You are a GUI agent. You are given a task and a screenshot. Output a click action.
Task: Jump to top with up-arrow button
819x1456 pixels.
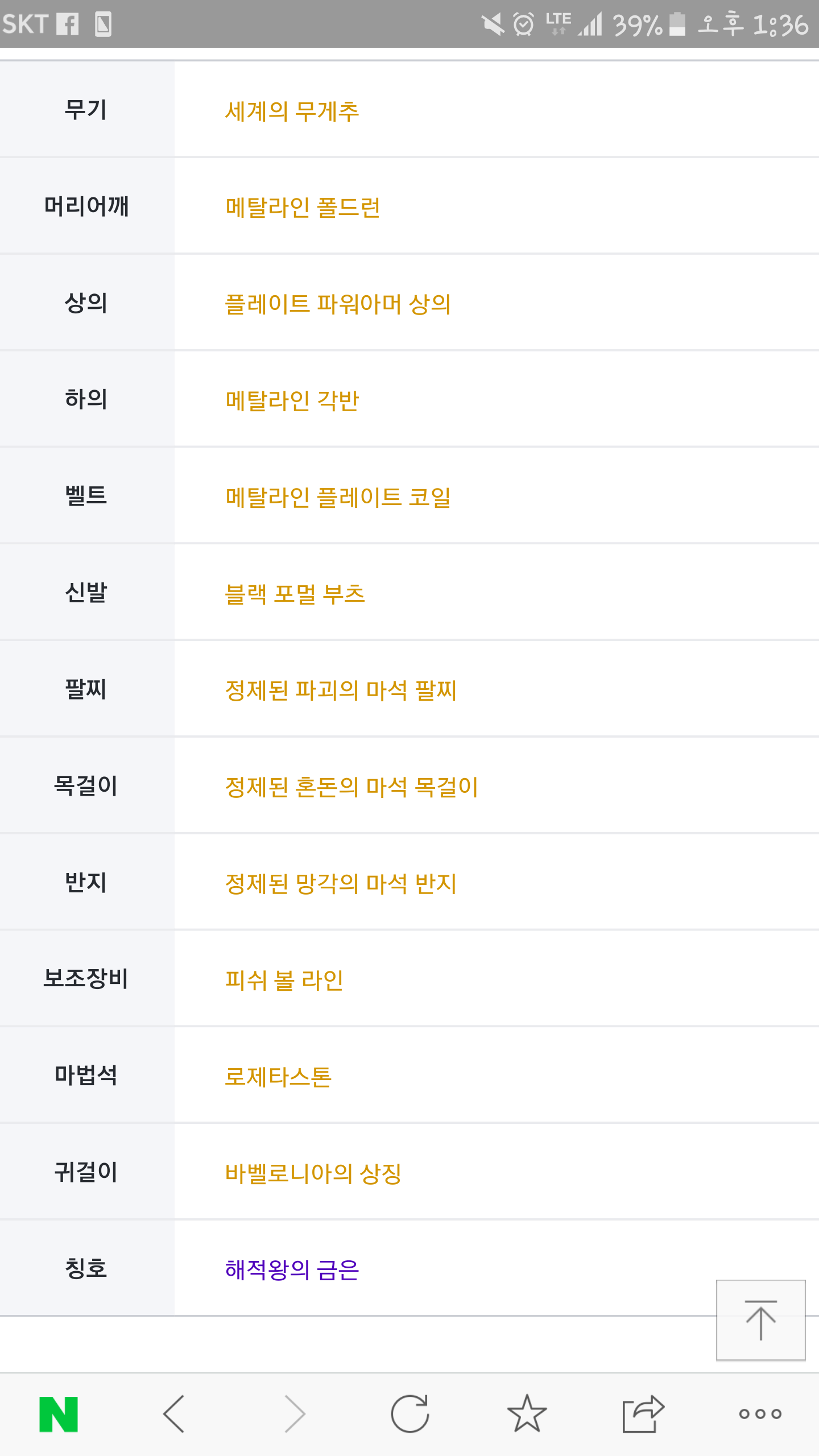761,1320
